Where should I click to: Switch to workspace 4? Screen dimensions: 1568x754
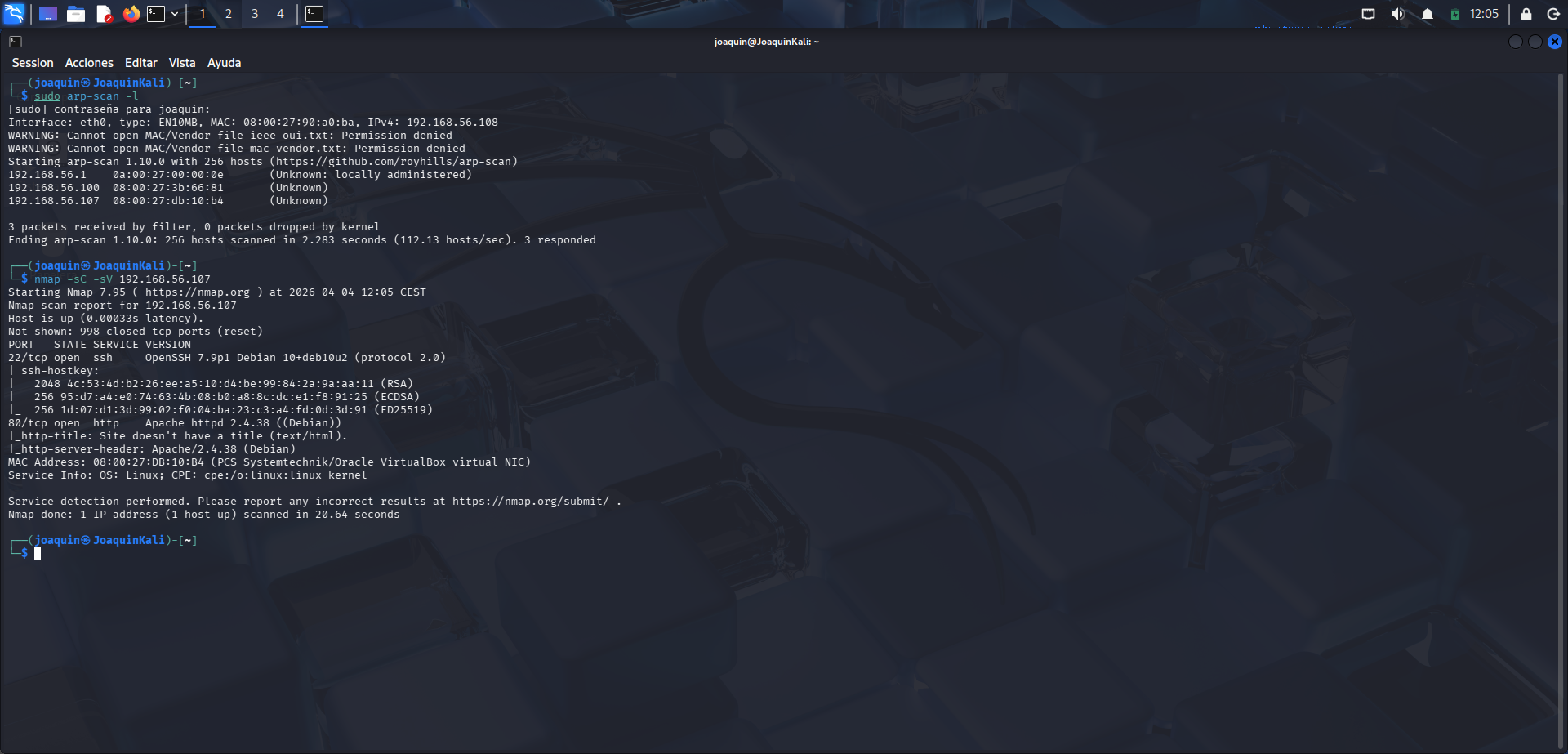click(x=280, y=14)
